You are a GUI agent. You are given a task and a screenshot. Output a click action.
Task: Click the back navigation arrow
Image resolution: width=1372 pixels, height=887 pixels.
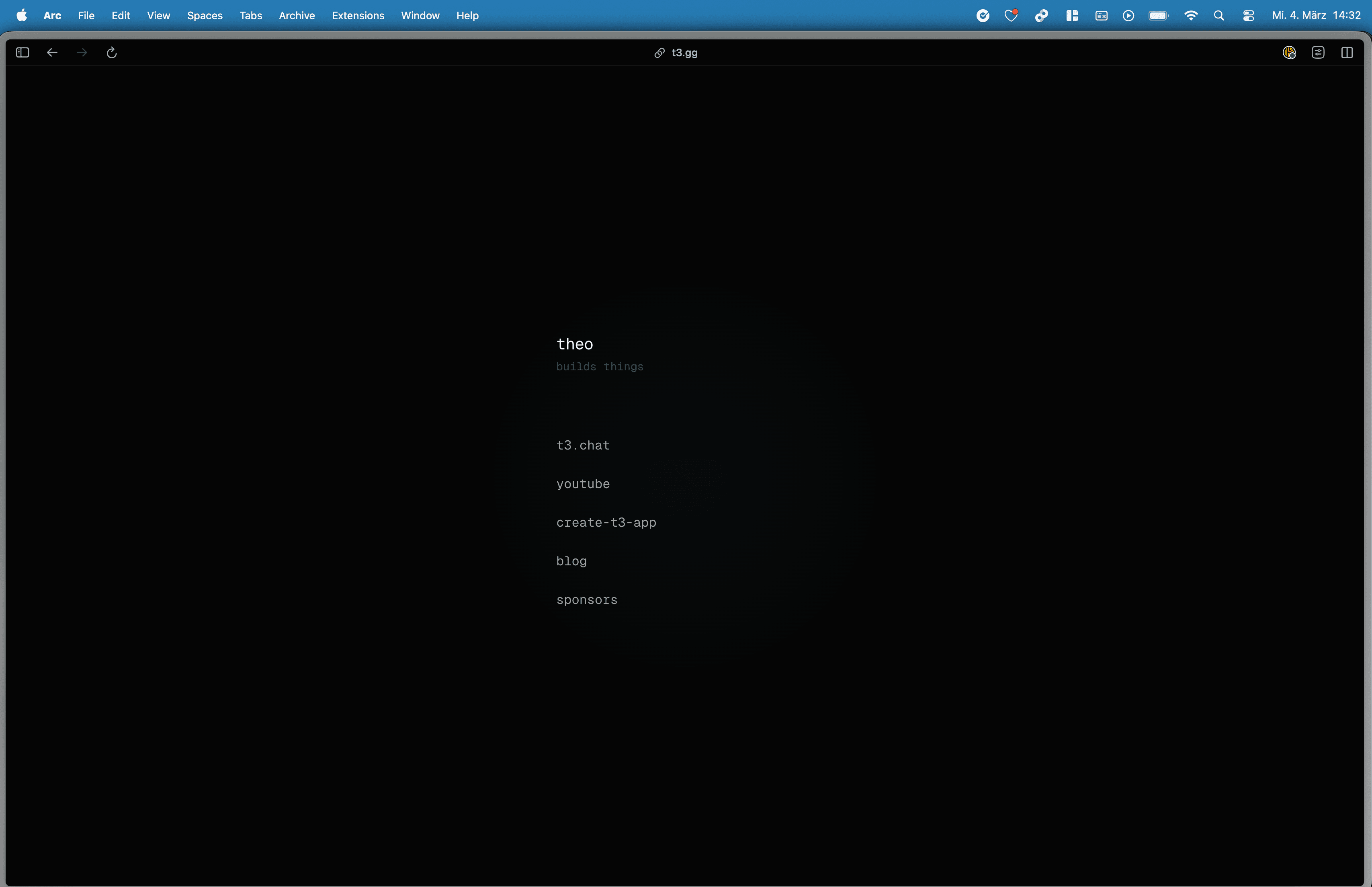[52, 52]
